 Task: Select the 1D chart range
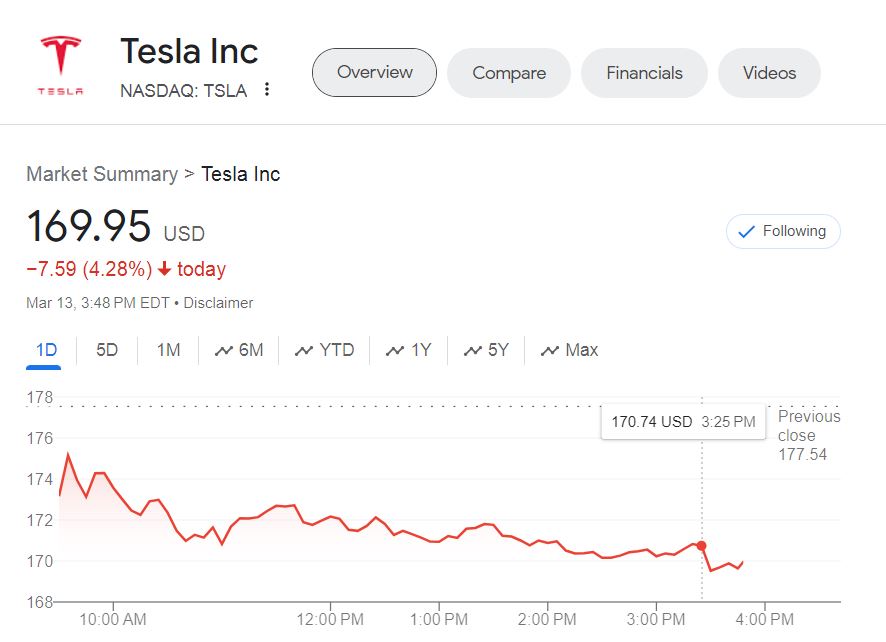click(x=46, y=350)
